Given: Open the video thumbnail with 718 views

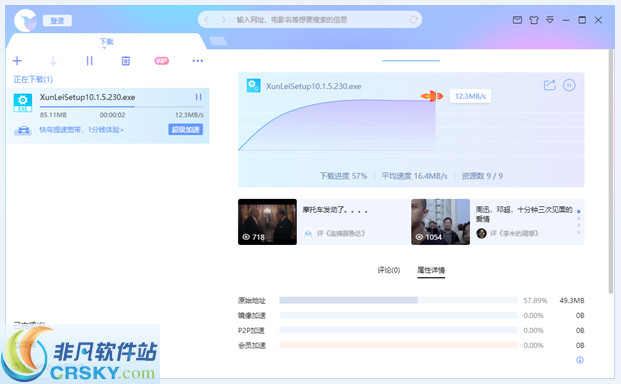Looking at the screenshot, I should pyautogui.click(x=267, y=222).
